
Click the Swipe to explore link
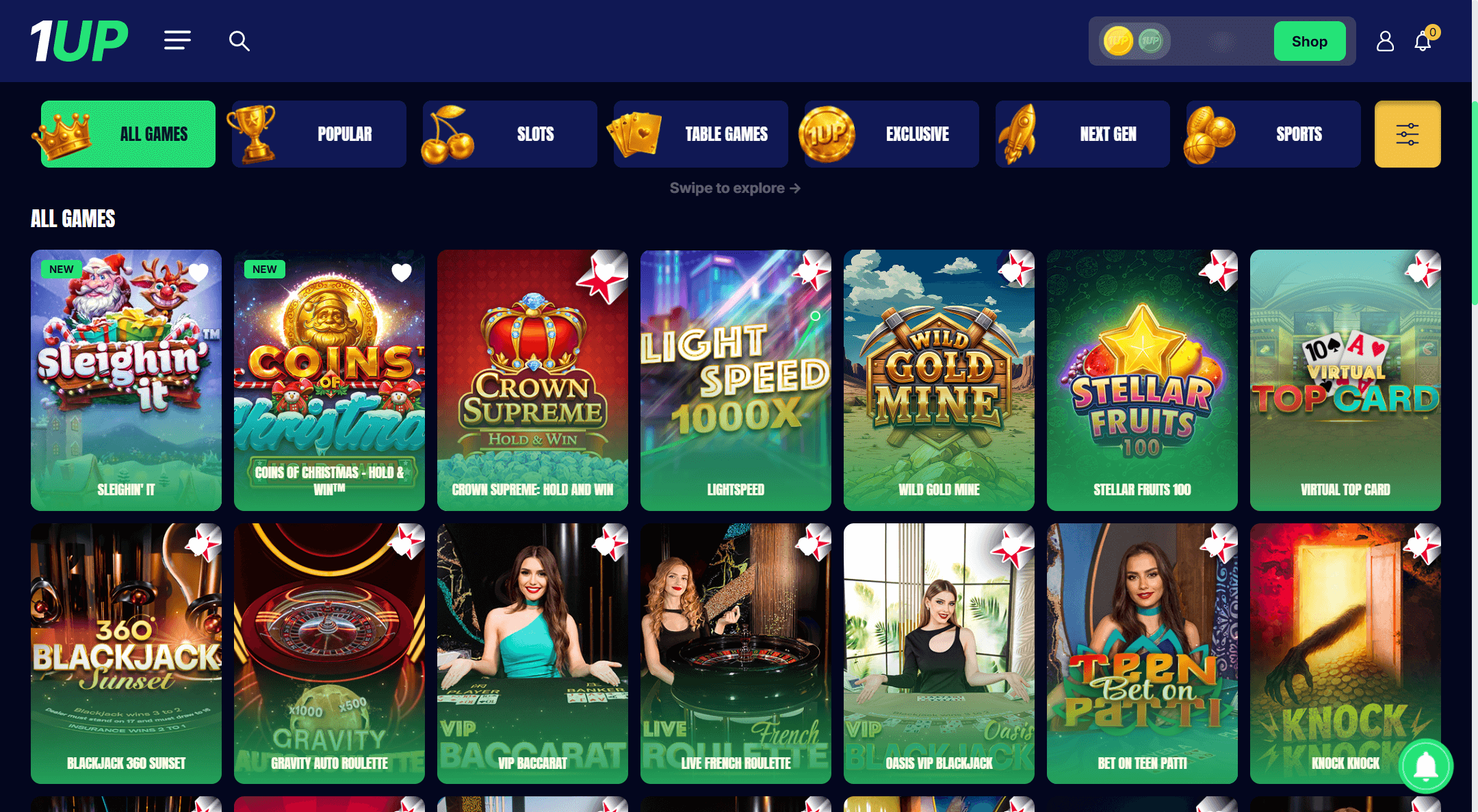[735, 188]
